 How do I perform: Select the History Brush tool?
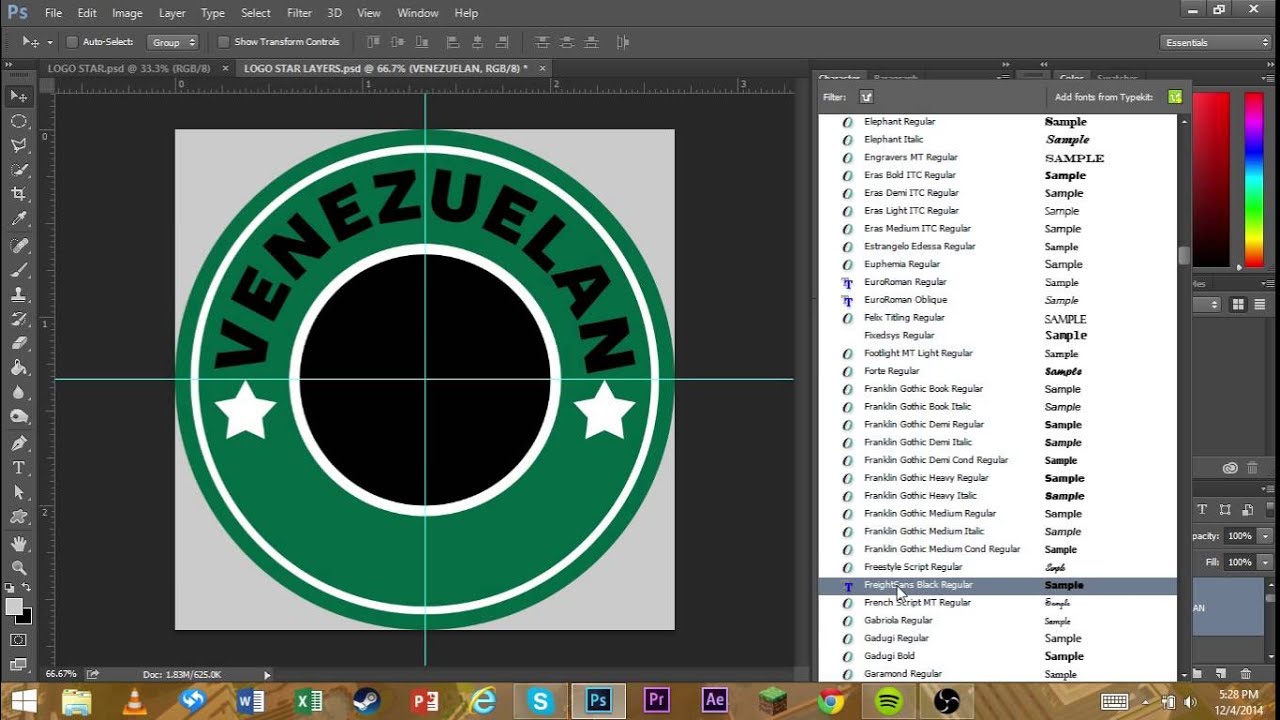click(x=19, y=319)
